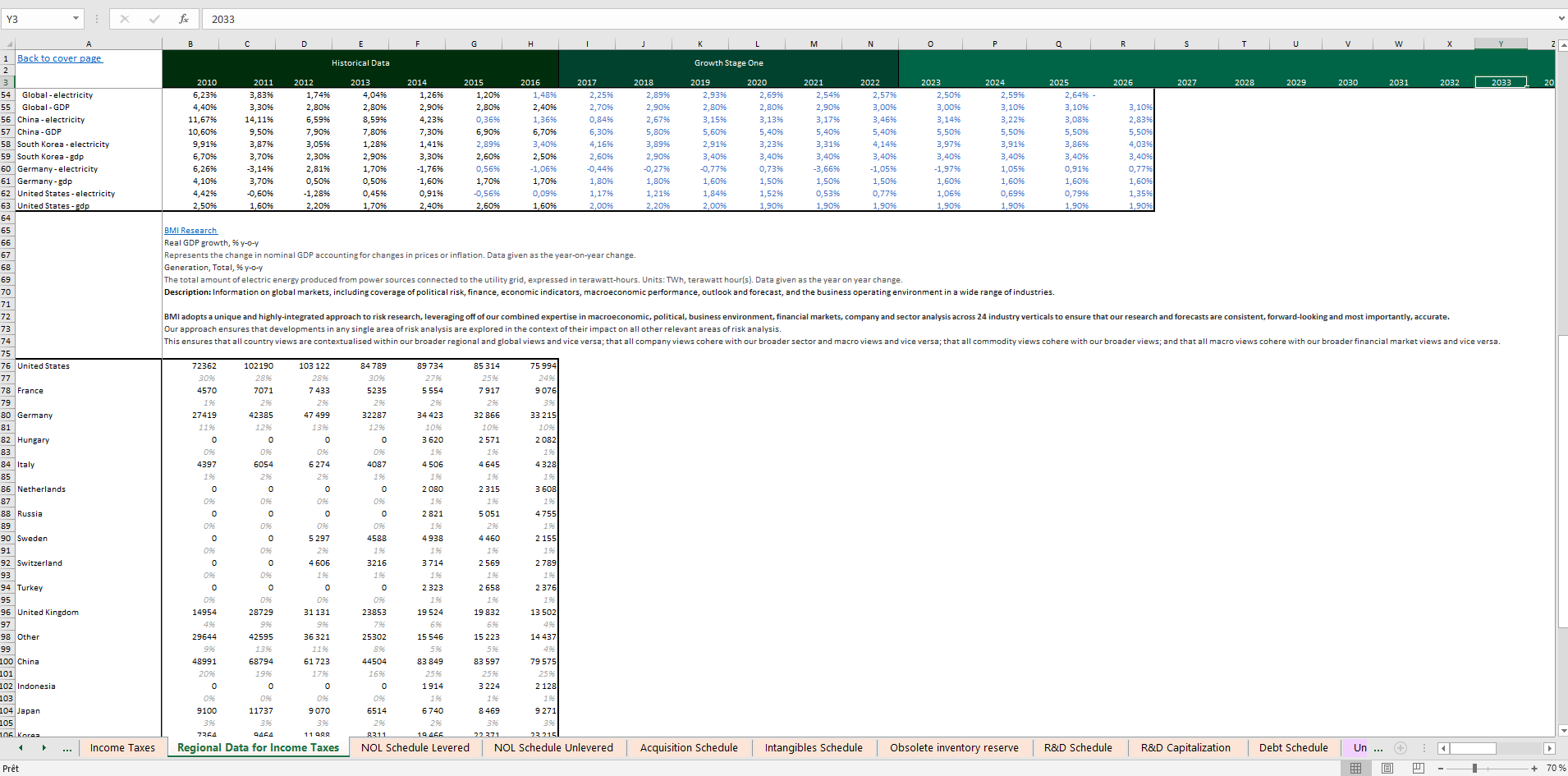Screen dimensions: 1568x776
Task: Click the formula bar options dots beside Name Box
Action: (x=96, y=19)
